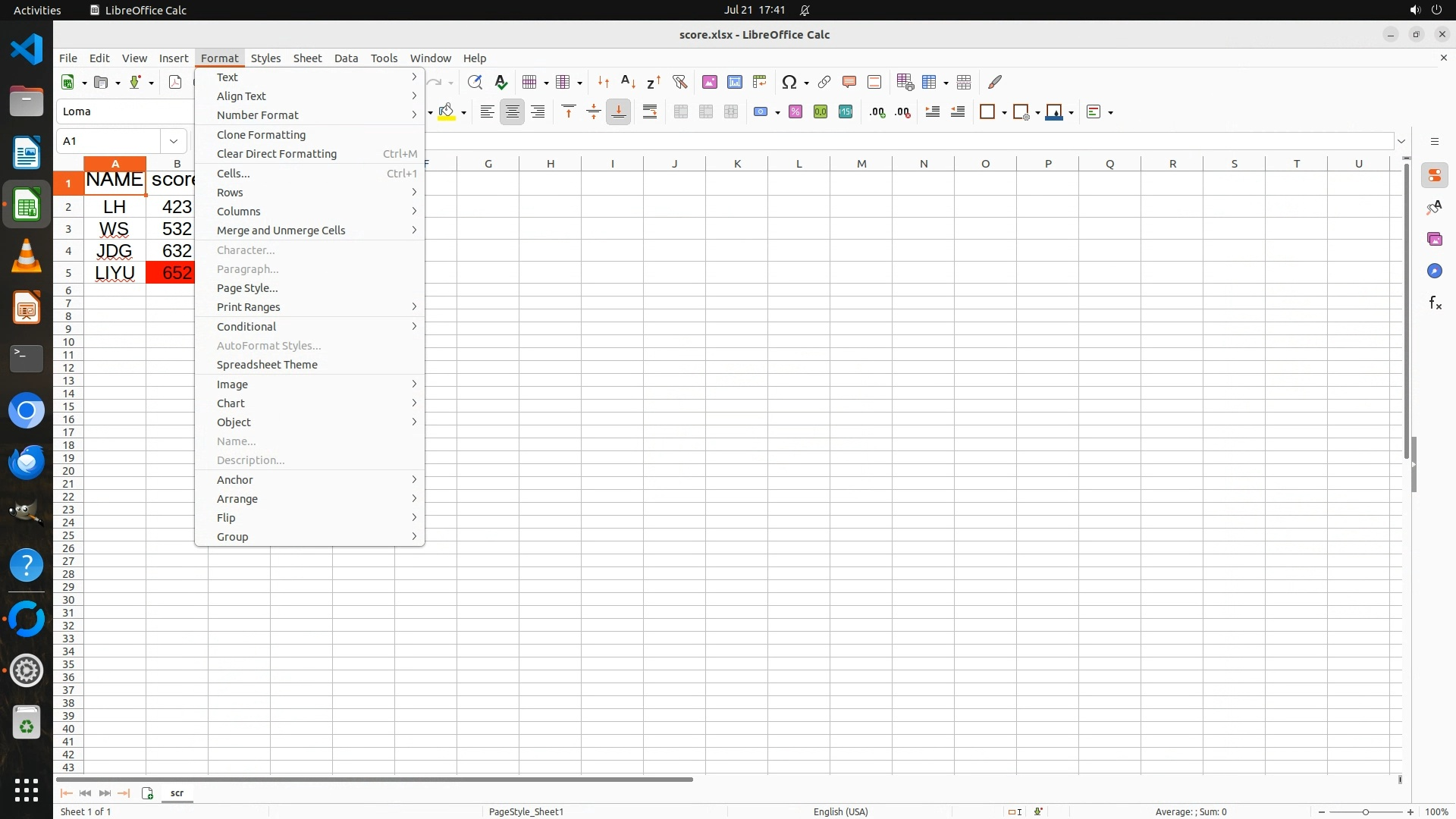Expand the formula bar chevron
The image size is (1456, 819).
pyautogui.click(x=1401, y=141)
